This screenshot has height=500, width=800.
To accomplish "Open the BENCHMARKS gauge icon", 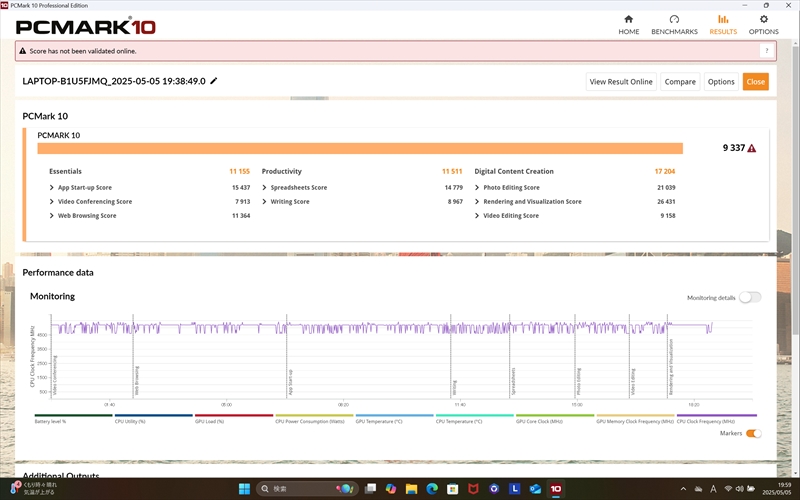I will [x=674, y=19].
